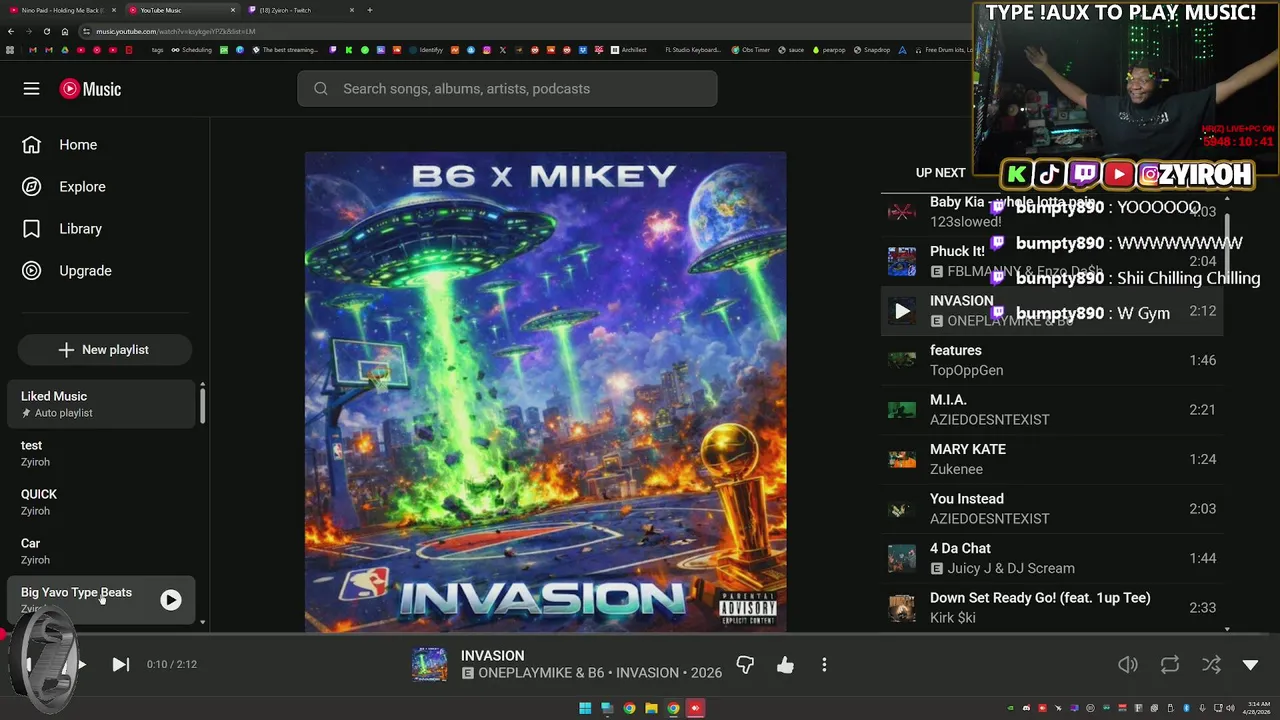Toggle shuffle mode
The image size is (1280, 720).
point(1211,665)
